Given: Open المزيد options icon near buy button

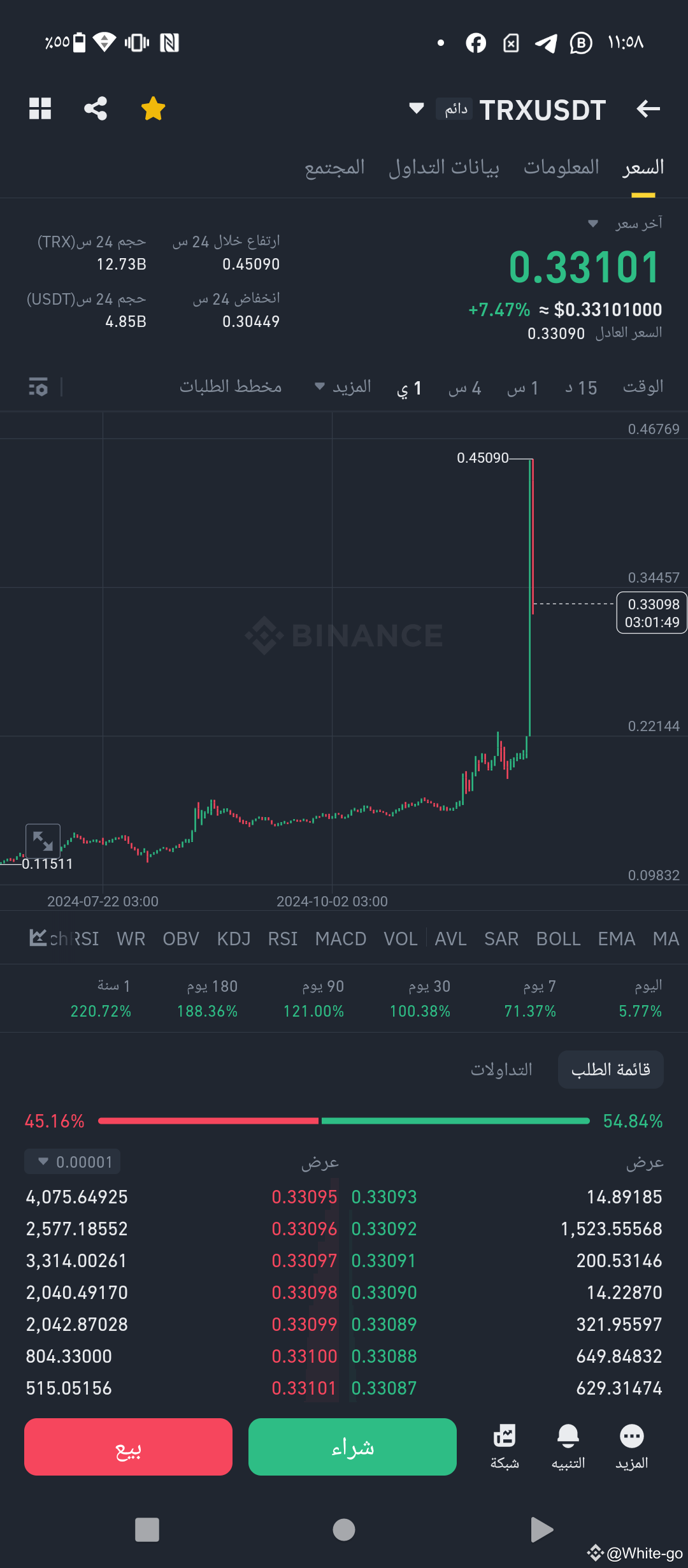Looking at the screenshot, I should [631, 1447].
